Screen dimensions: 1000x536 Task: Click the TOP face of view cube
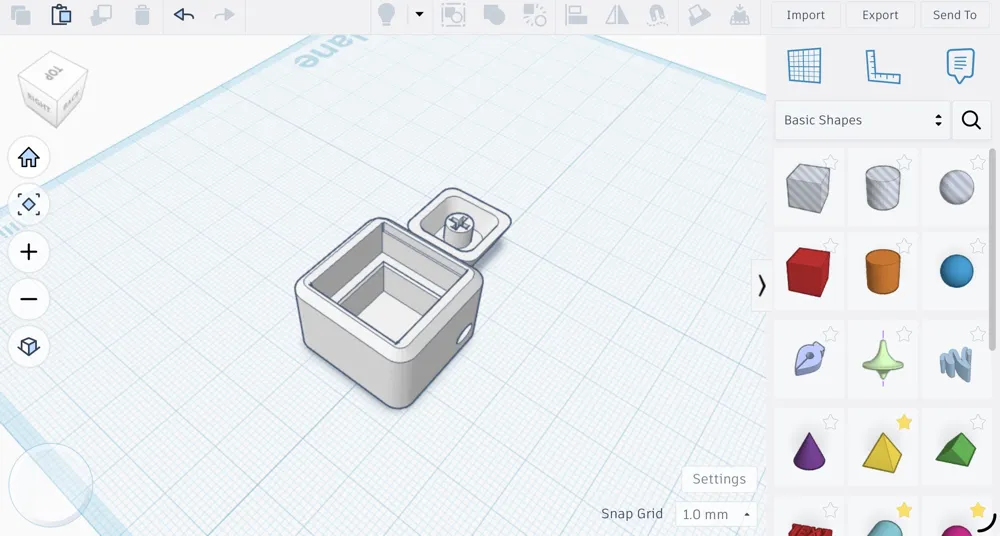point(54,72)
